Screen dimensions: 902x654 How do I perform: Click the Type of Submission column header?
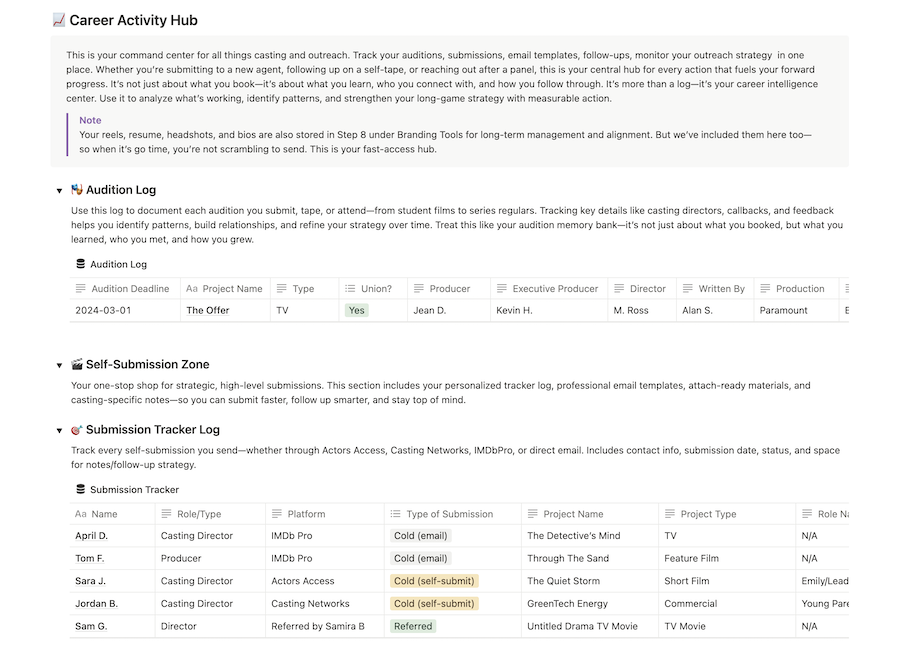449,514
